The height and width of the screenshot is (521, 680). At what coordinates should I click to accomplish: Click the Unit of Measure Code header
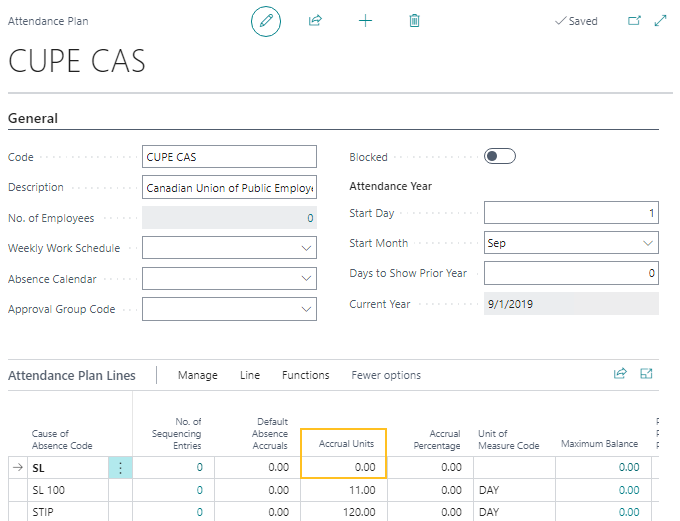508,439
